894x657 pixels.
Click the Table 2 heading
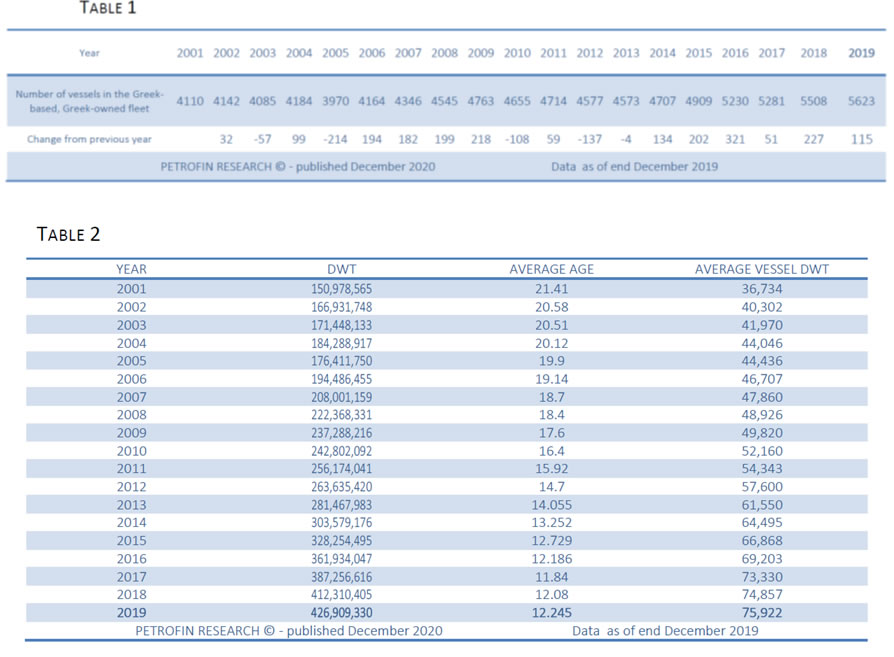coord(68,234)
